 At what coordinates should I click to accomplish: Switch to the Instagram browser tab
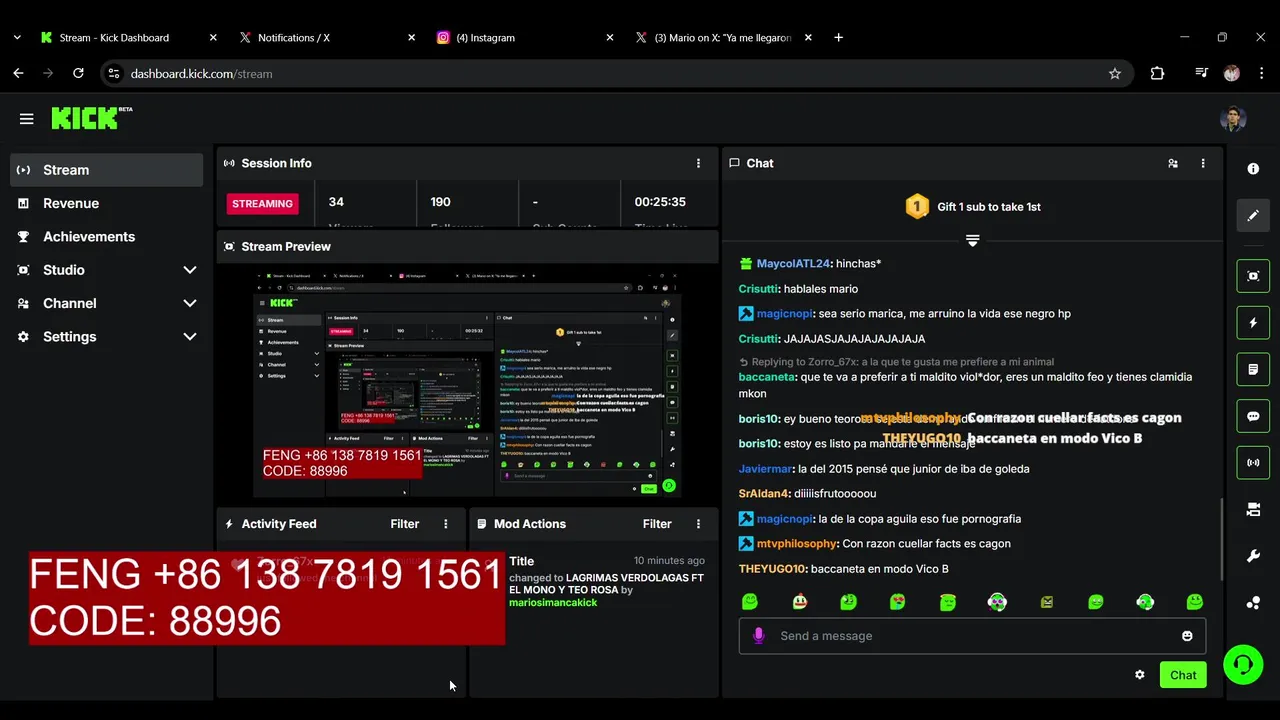point(525,37)
